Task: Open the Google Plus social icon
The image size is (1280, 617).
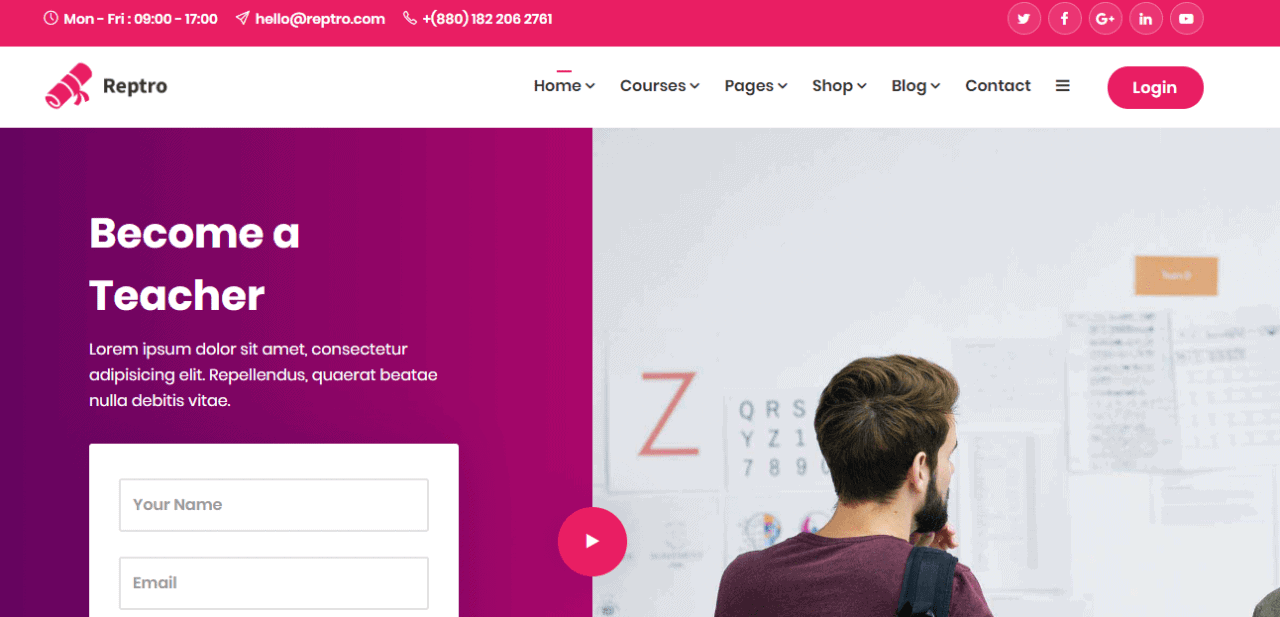Action: (x=1105, y=18)
